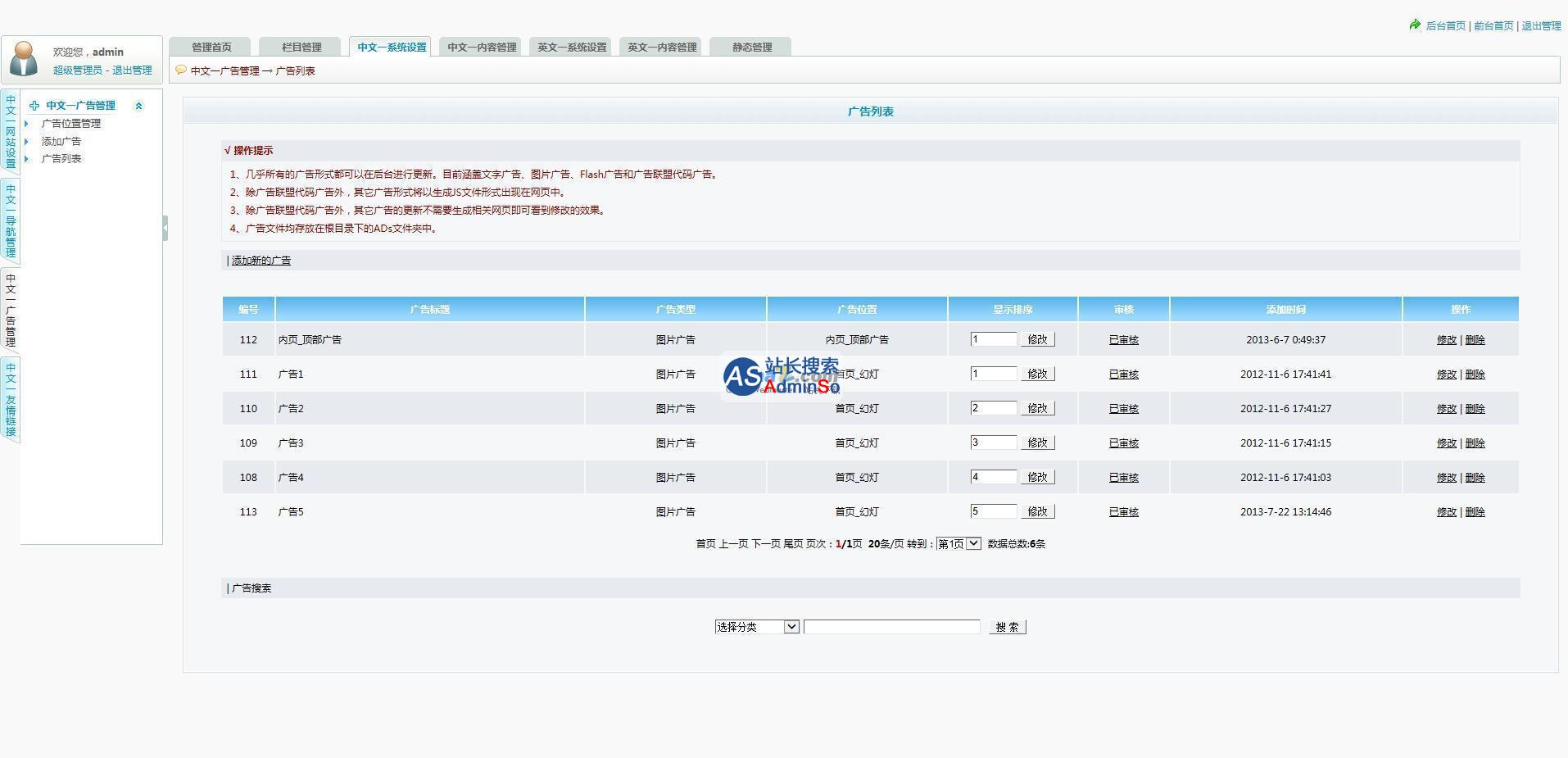Select the 中文一网站设置 vertical side tab

(x=11, y=132)
